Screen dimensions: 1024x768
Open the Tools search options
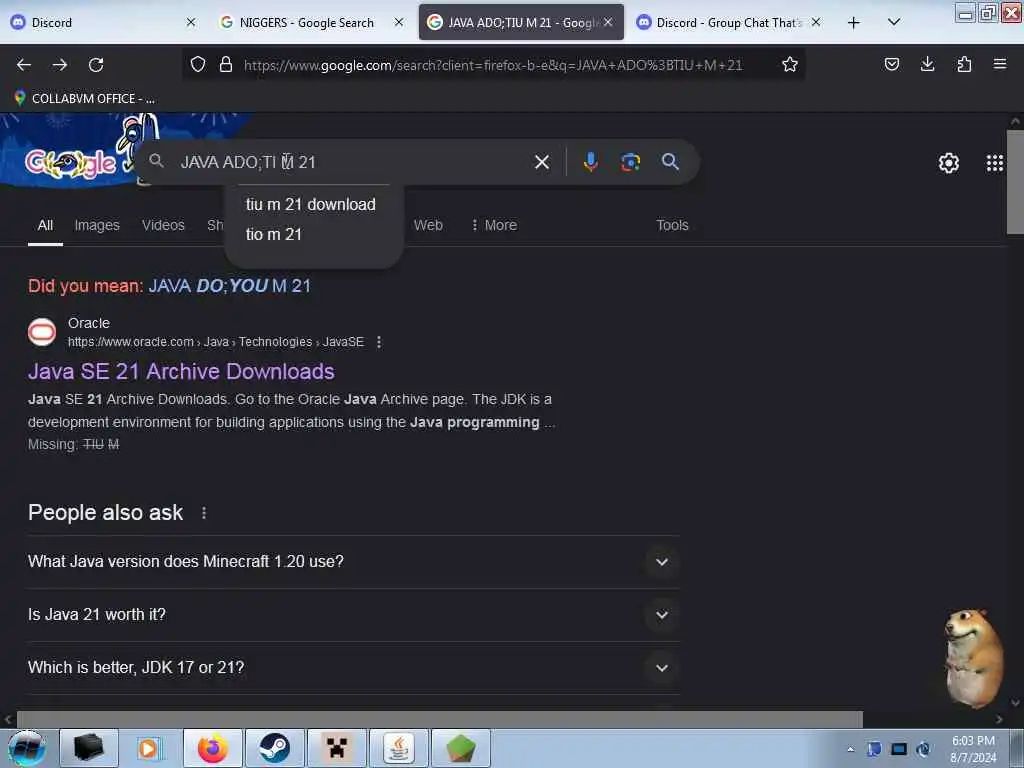(672, 225)
